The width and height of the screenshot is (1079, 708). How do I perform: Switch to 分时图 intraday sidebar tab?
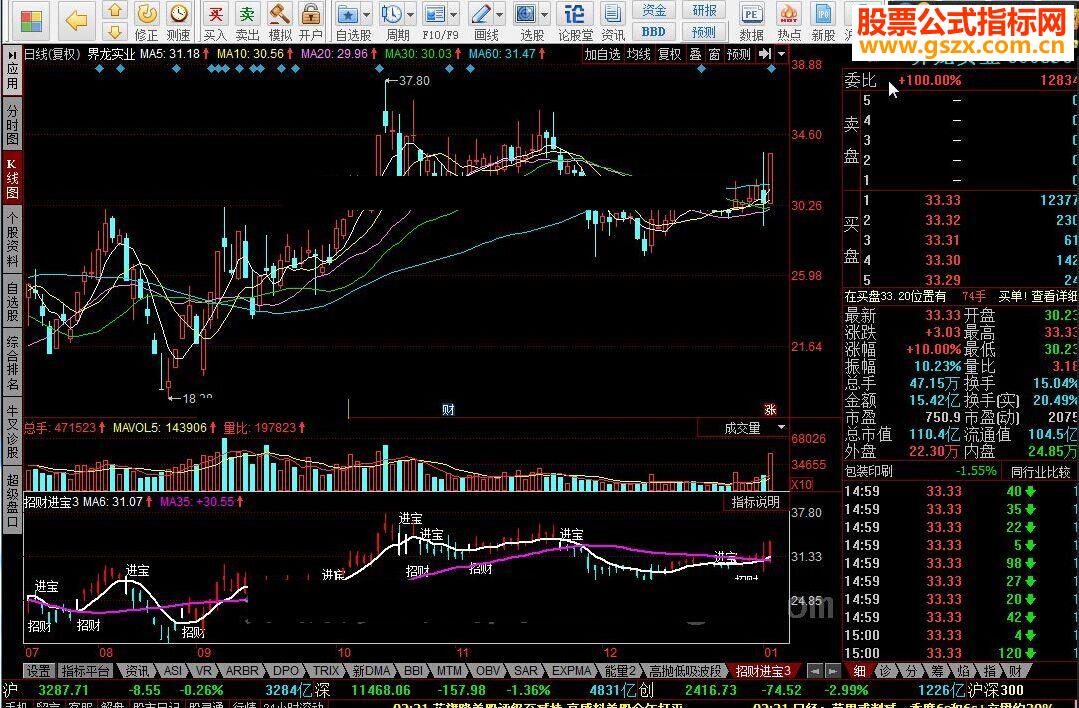(x=12, y=123)
